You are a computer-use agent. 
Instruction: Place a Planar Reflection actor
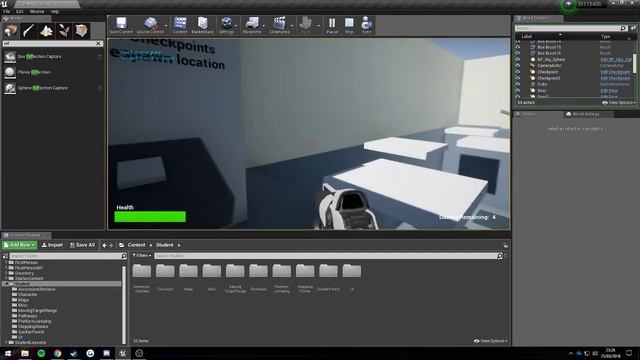click(x=53, y=72)
